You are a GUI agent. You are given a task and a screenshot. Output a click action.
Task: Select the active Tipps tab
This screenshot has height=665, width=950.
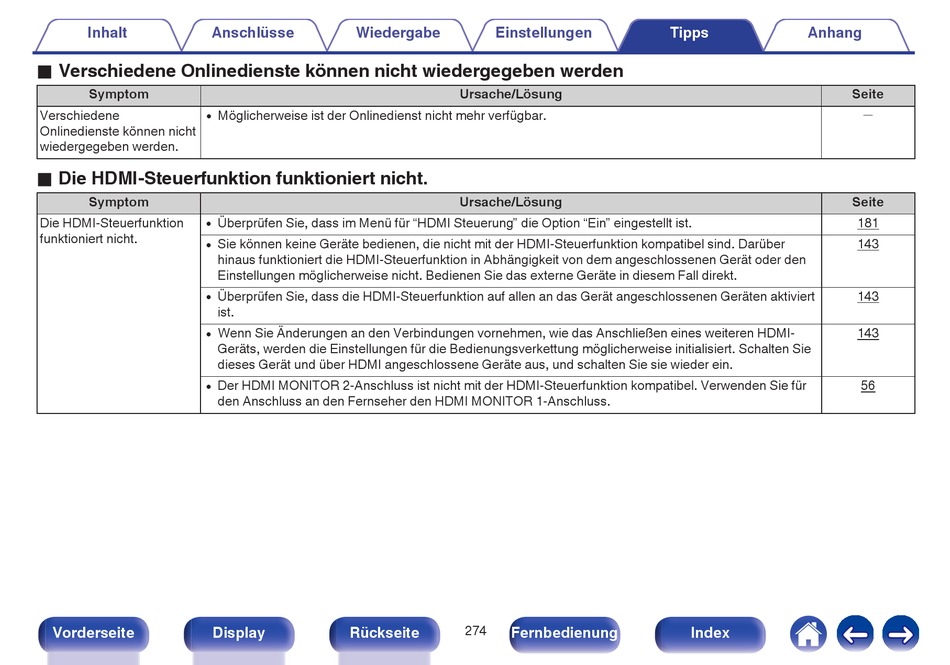[x=689, y=33]
